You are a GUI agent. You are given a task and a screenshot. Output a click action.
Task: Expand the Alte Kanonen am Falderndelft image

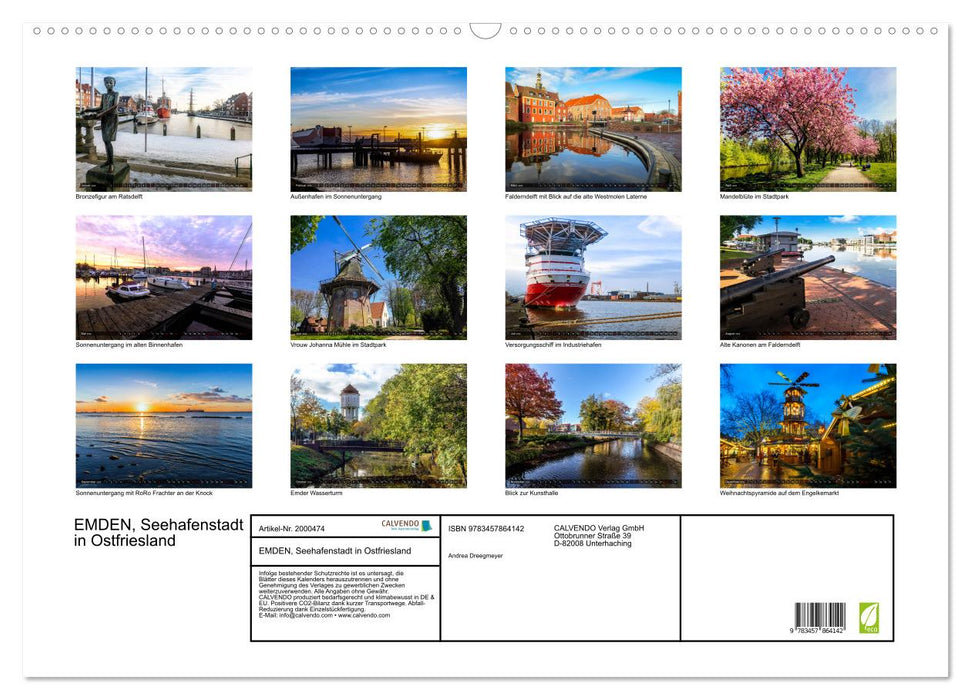coord(808,276)
